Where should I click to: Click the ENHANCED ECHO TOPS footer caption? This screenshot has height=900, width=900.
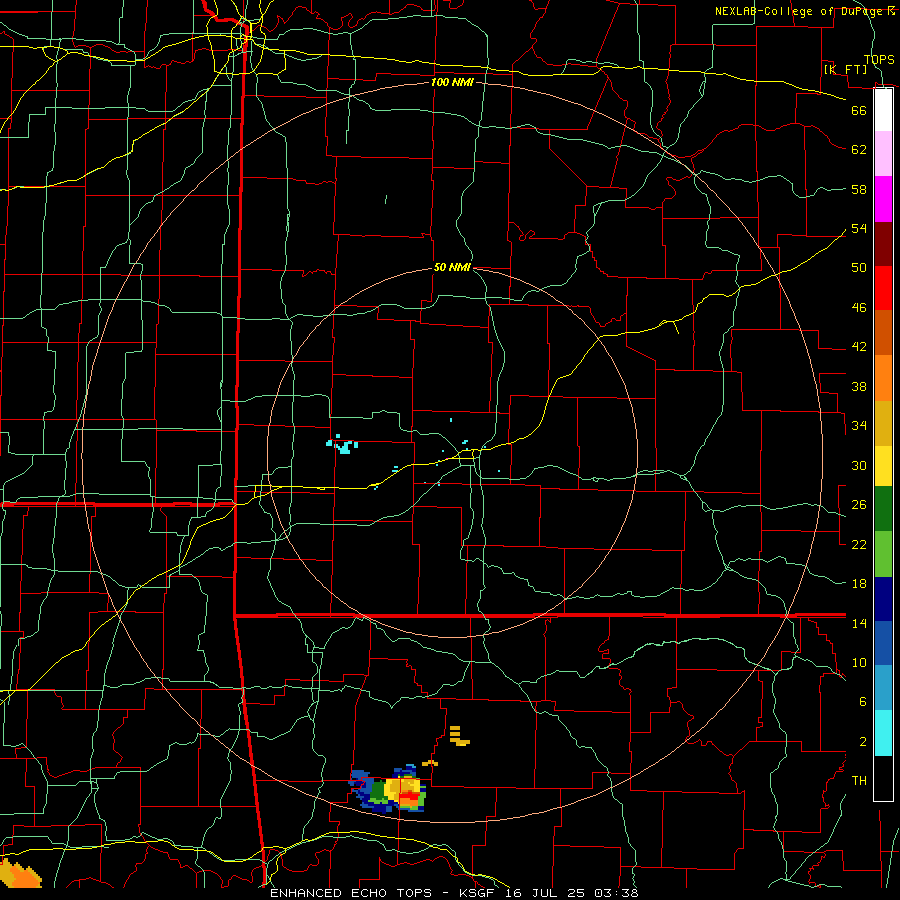pyautogui.click(x=351, y=893)
